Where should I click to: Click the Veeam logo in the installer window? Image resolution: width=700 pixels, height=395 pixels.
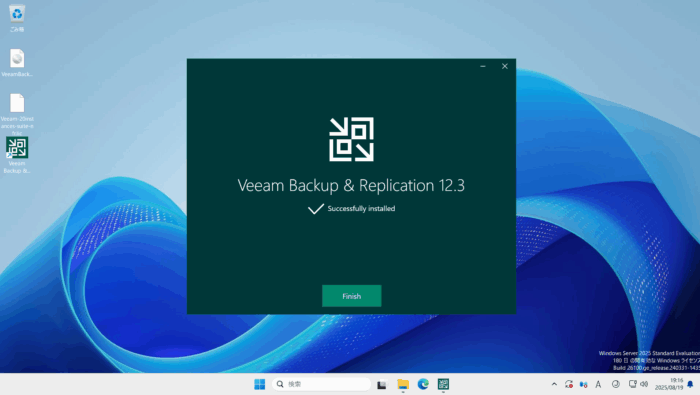pos(351,139)
